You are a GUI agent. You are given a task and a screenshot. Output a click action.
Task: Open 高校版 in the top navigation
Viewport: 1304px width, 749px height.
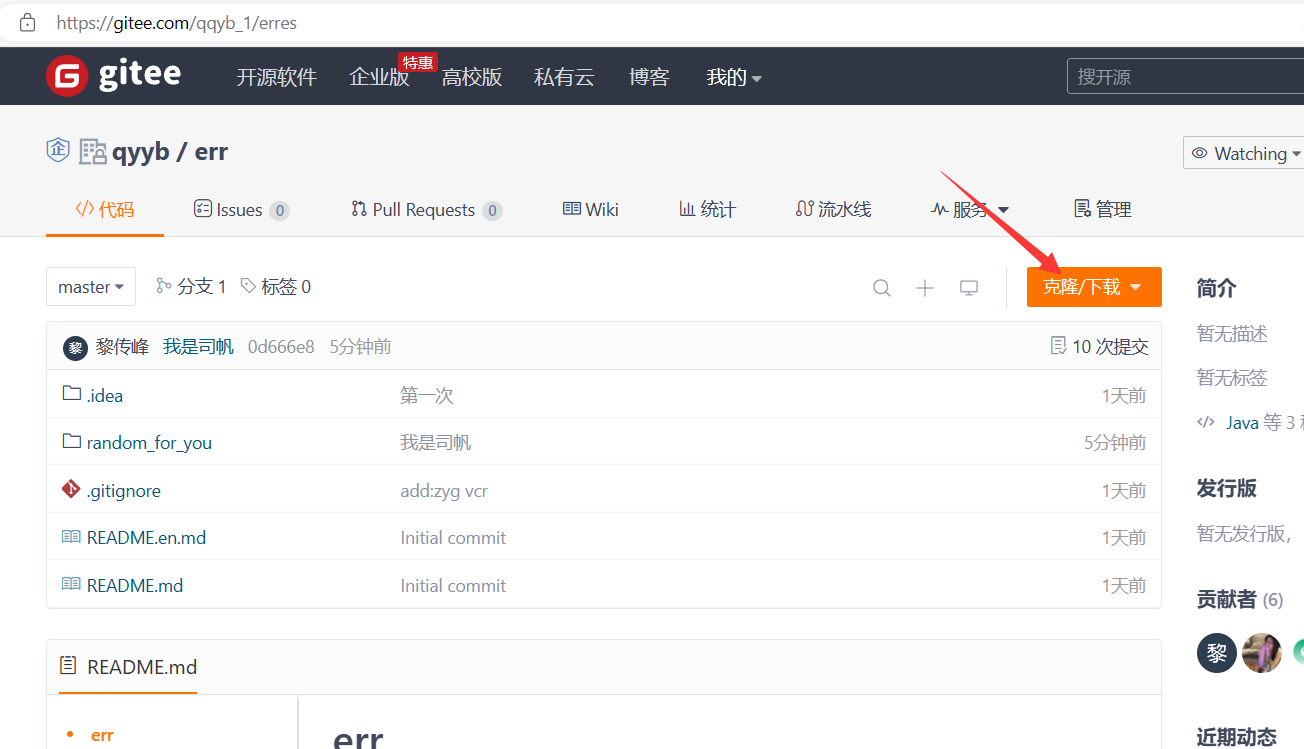click(x=472, y=77)
